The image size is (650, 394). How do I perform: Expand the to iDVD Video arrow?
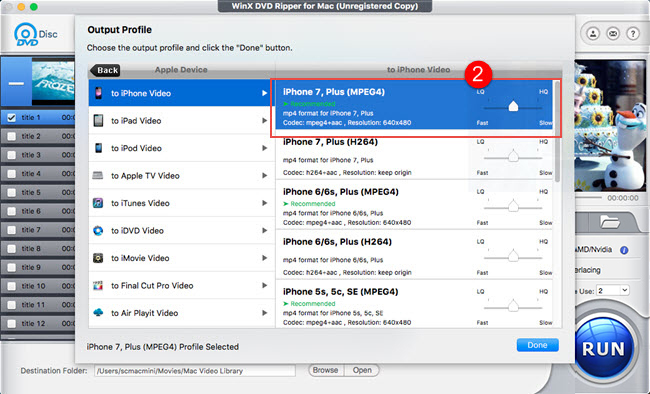[x=264, y=231]
